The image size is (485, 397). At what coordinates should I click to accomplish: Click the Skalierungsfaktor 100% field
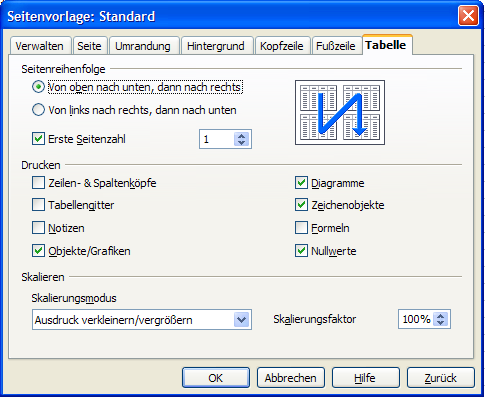tap(416, 319)
